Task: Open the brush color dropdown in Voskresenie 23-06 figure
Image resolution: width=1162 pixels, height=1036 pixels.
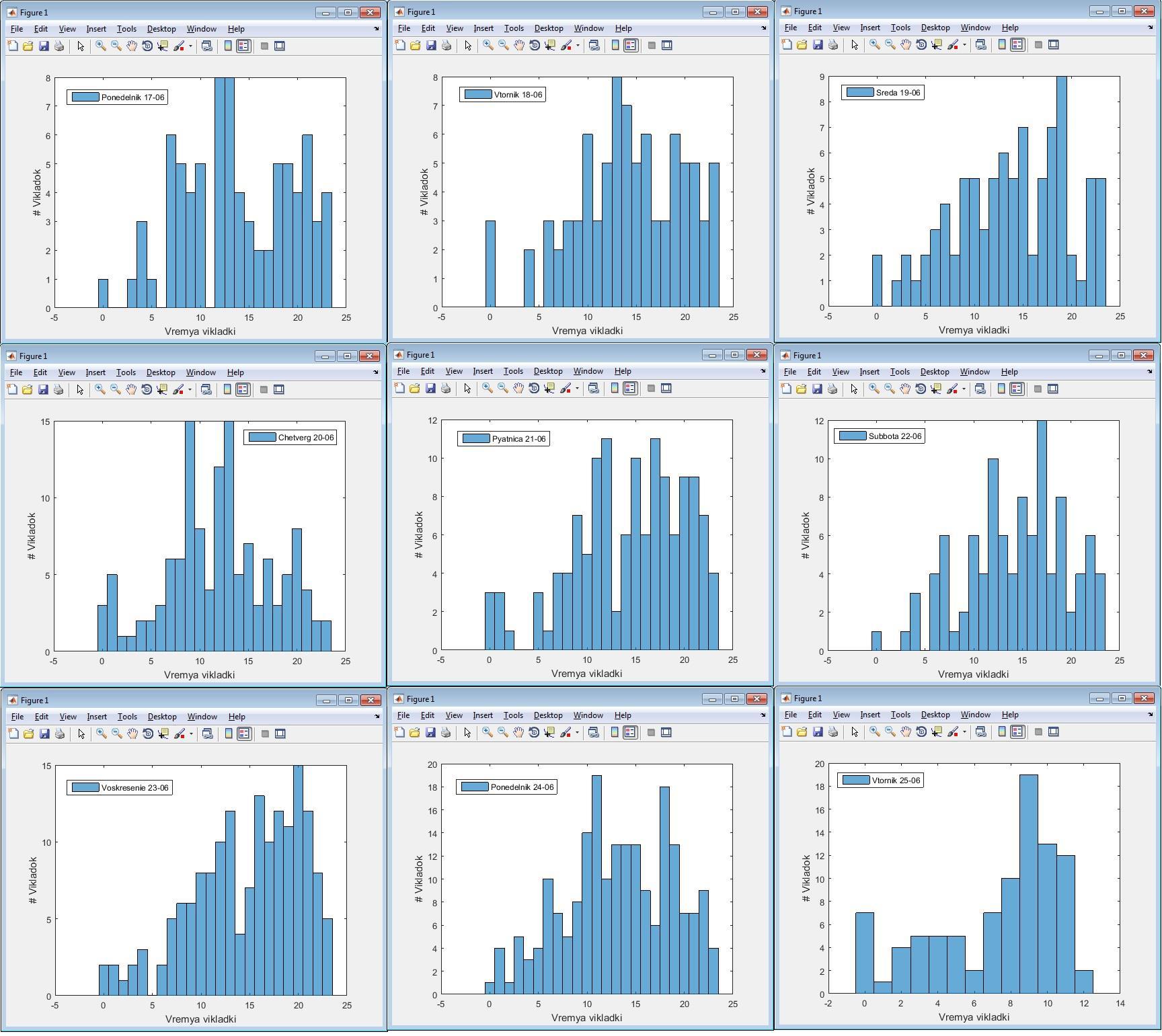Action: click(x=191, y=734)
